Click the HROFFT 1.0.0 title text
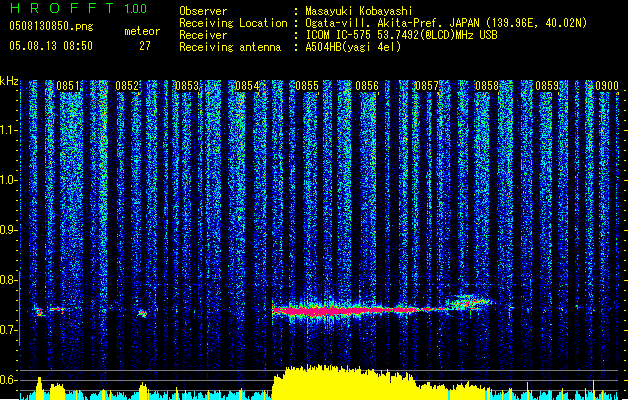 click(x=78, y=8)
